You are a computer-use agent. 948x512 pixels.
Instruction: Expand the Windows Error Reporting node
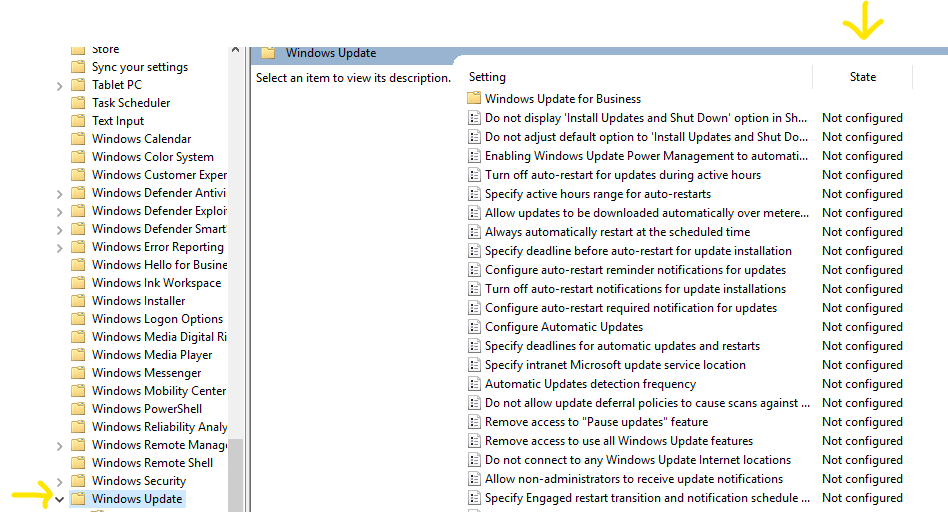tap(59, 248)
